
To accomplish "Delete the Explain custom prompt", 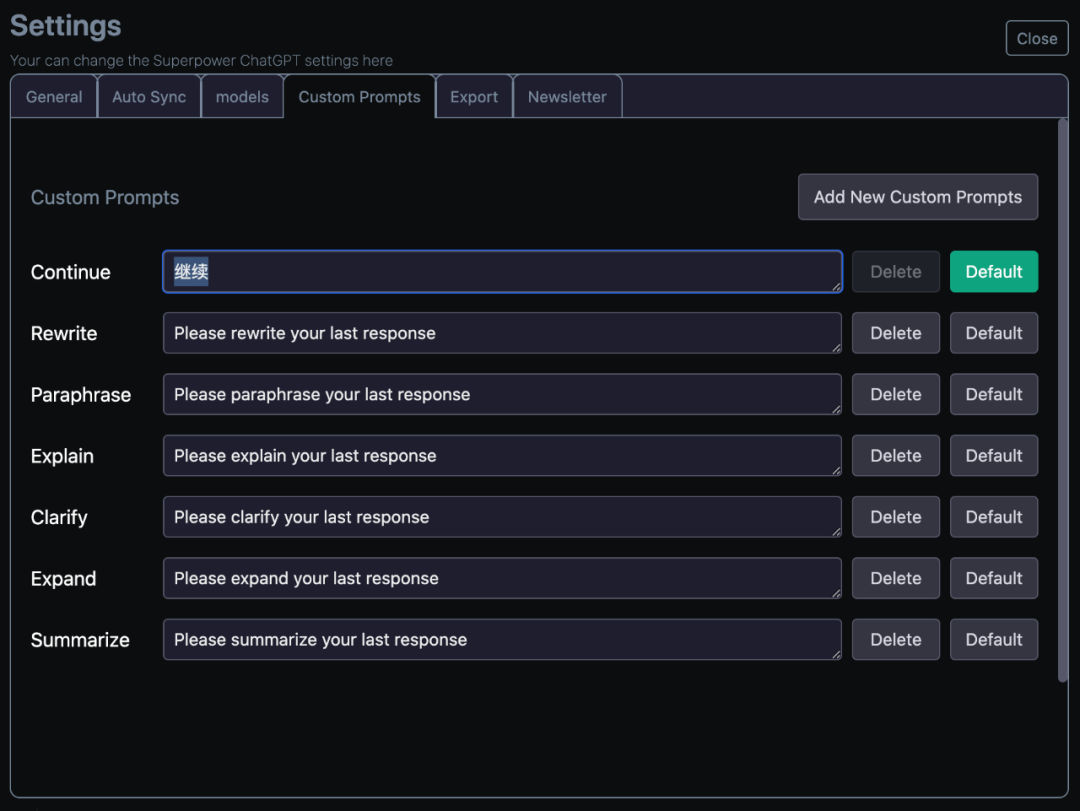I will 895,456.
